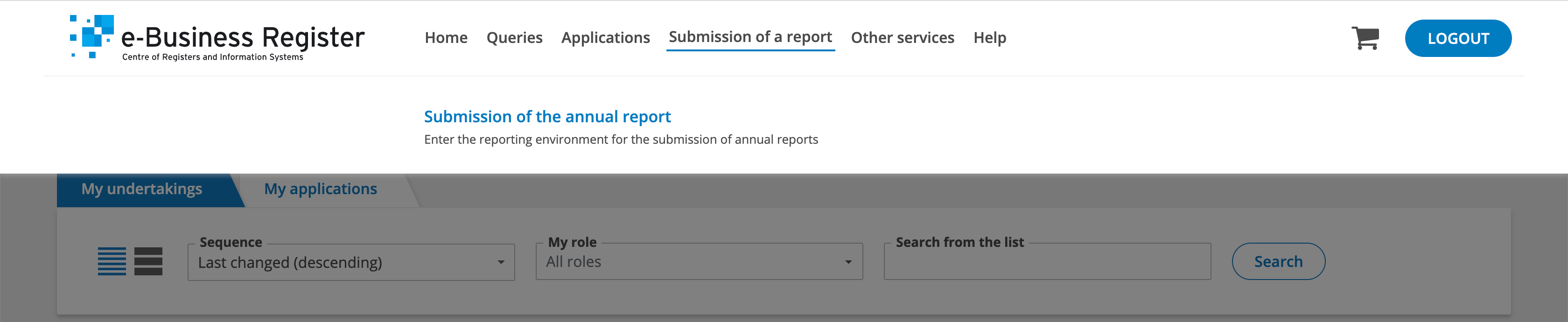Open the shopping cart
1568x322 pixels.
pos(1365,38)
